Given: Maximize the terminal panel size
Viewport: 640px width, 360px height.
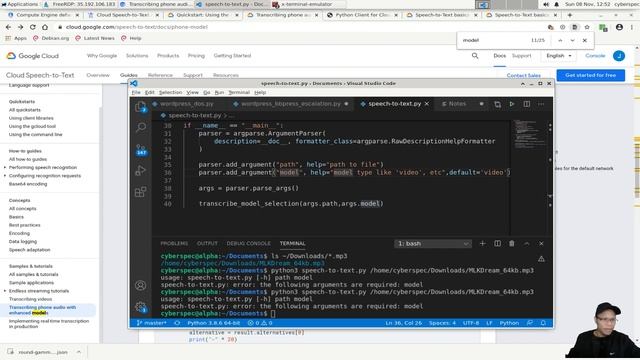Looking at the screenshot, I should pos(527,244).
